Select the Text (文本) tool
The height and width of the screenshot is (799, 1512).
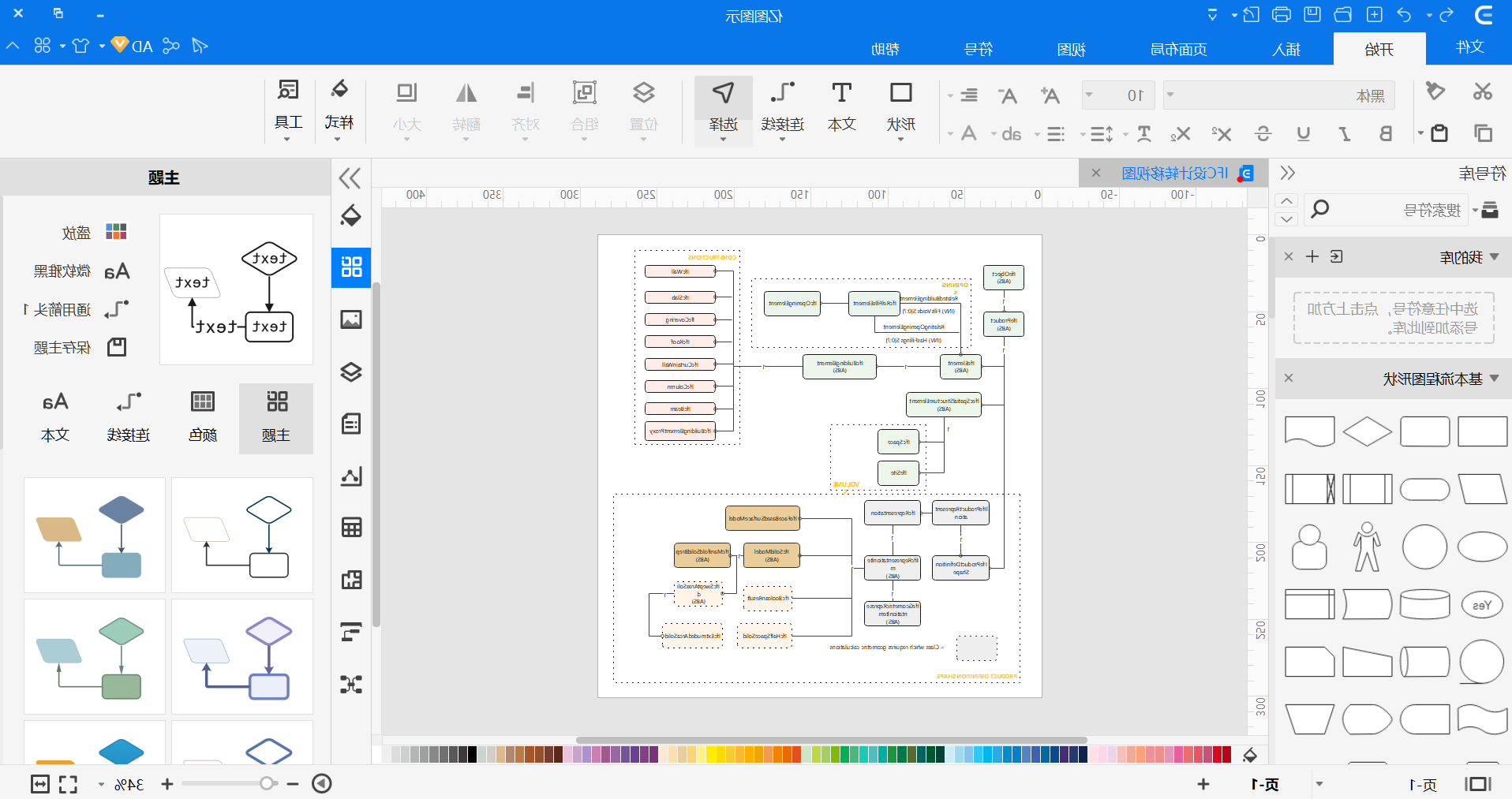(x=841, y=108)
